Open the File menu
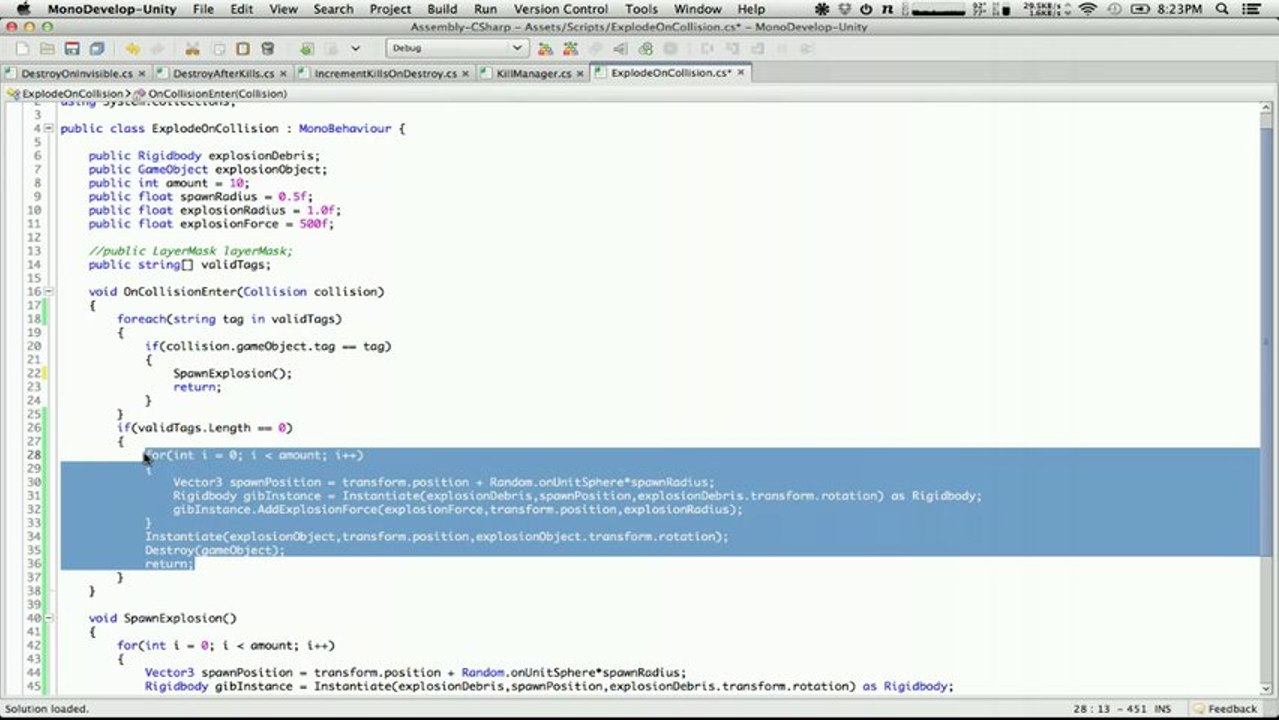This screenshot has width=1279, height=720. [203, 9]
